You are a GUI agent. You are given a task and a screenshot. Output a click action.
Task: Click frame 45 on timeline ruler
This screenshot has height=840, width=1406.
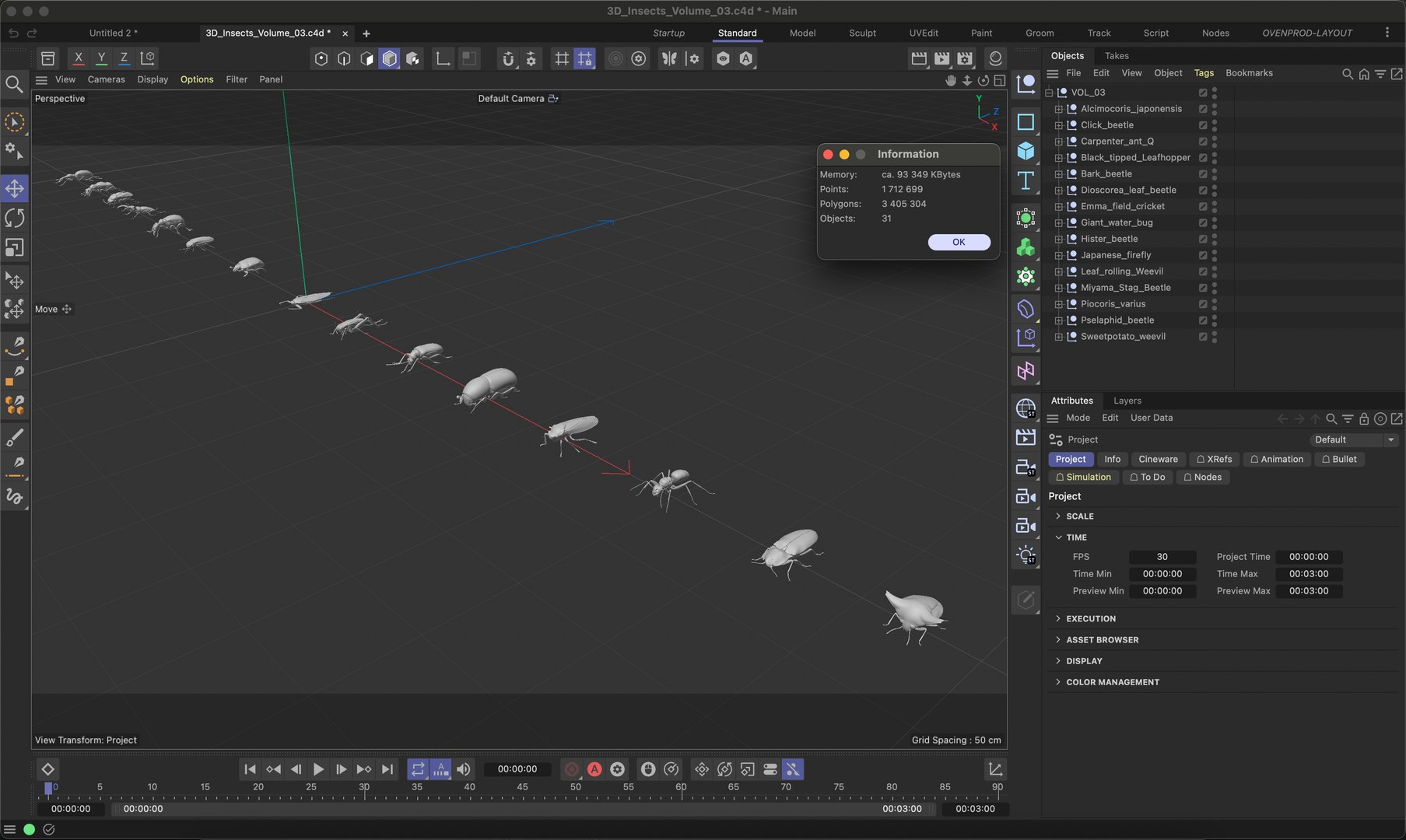pyautogui.click(x=522, y=787)
